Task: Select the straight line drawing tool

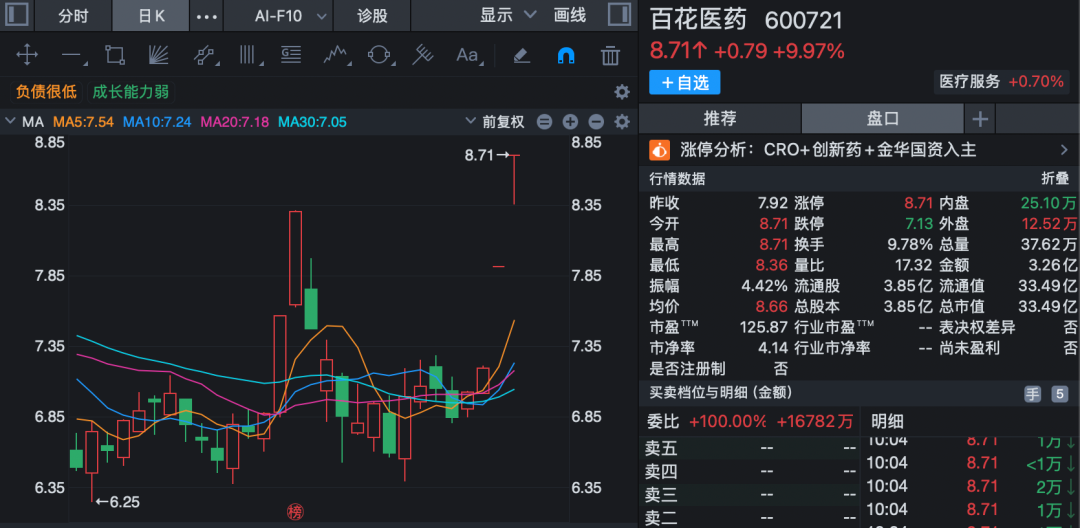Action: pos(72,54)
